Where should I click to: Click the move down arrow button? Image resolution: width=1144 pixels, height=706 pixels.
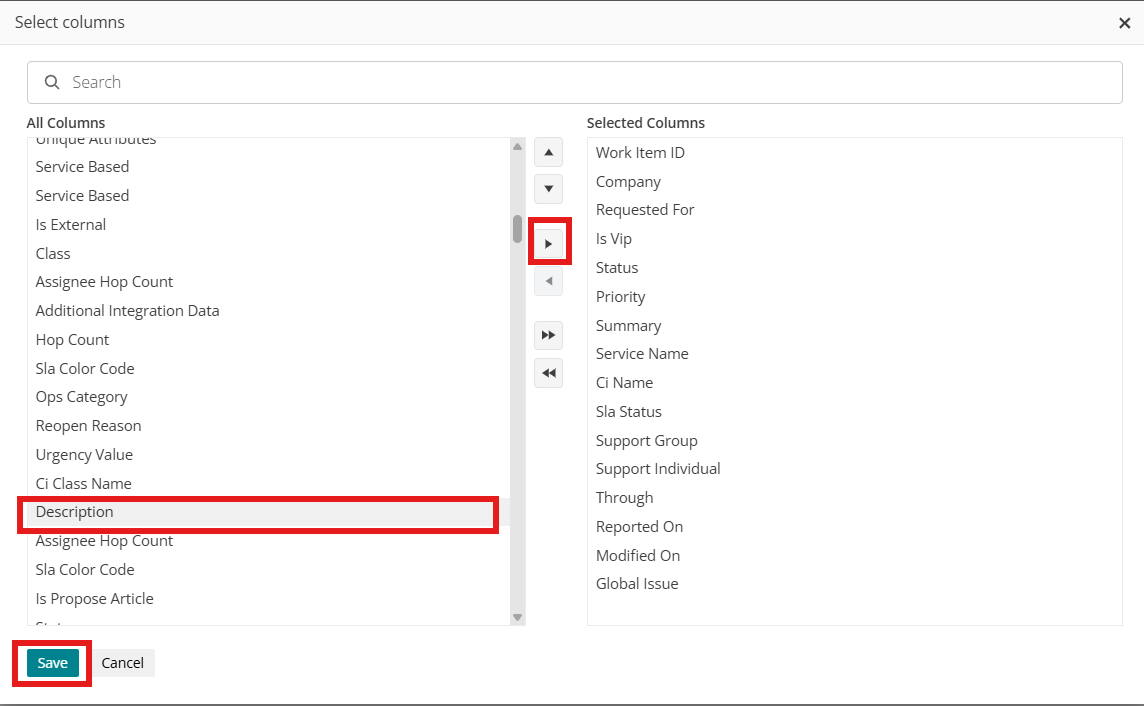(548, 189)
